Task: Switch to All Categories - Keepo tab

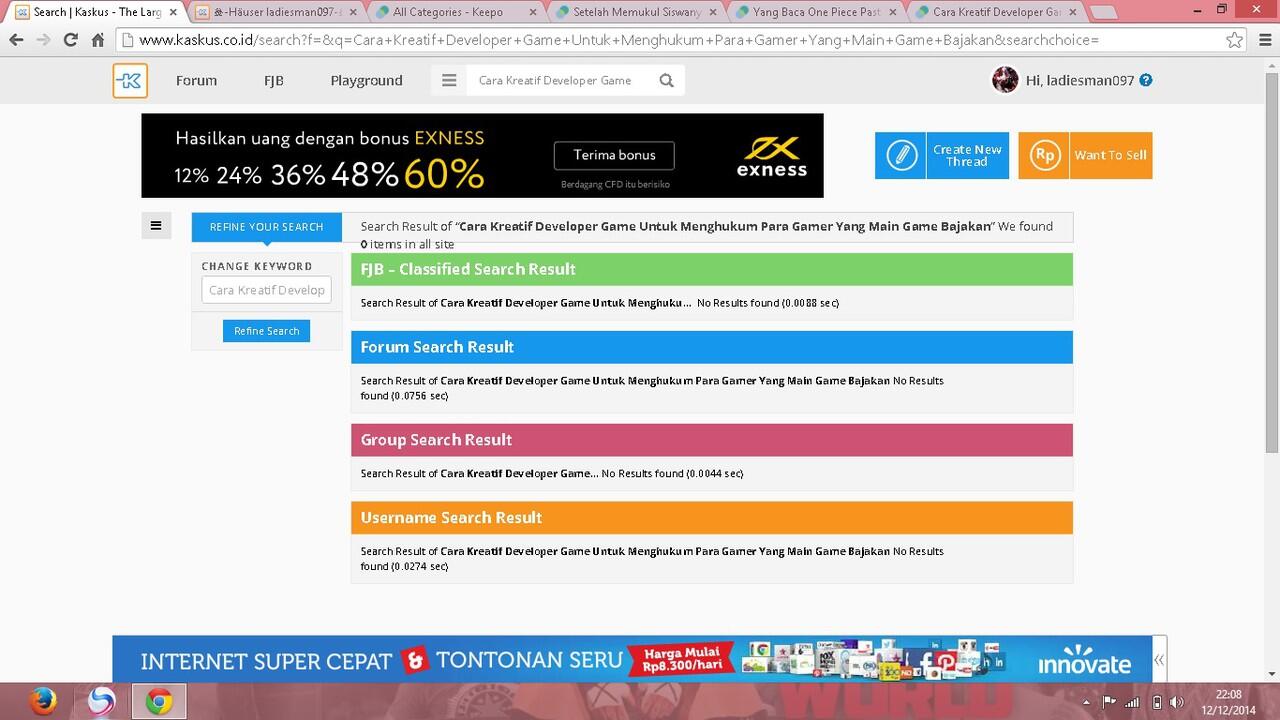Action: (x=455, y=12)
